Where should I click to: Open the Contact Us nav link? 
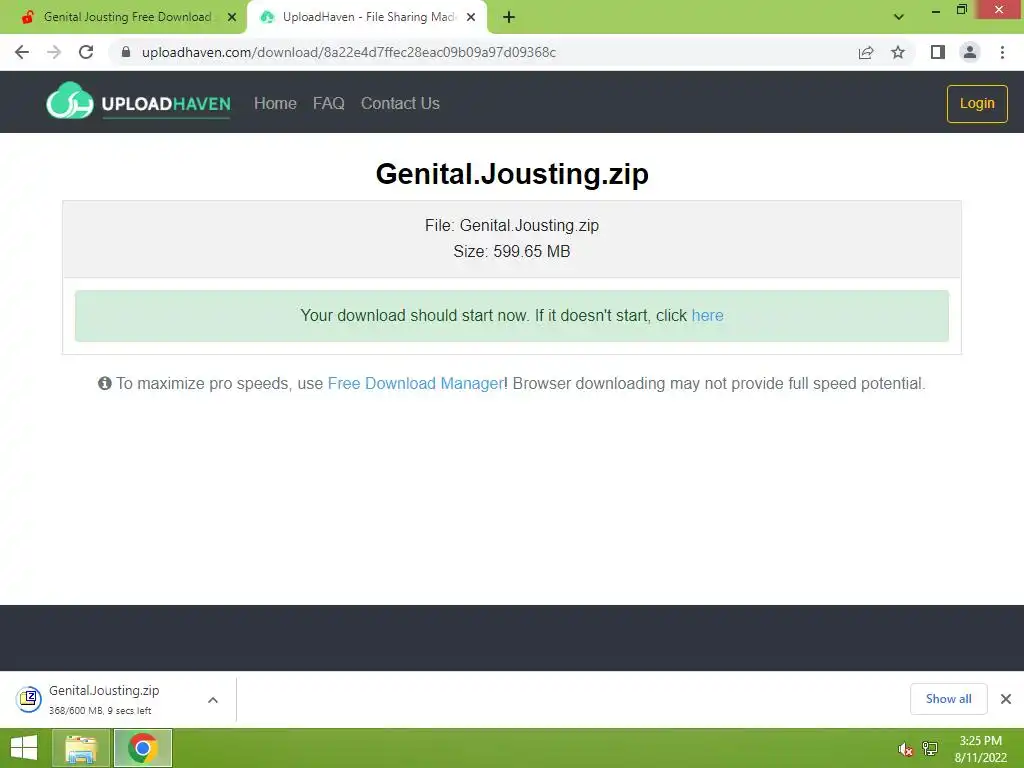coord(400,103)
